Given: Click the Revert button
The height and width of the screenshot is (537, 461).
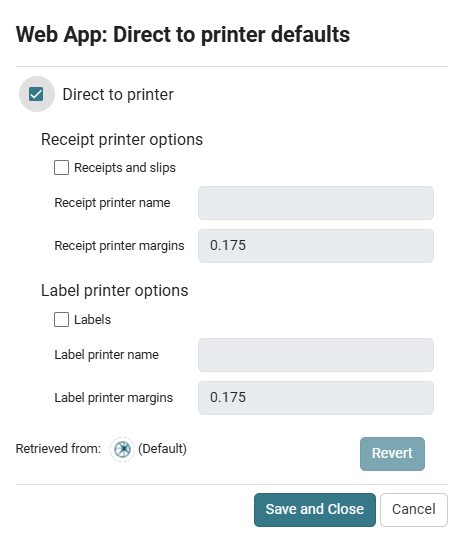Looking at the screenshot, I should point(392,453).
